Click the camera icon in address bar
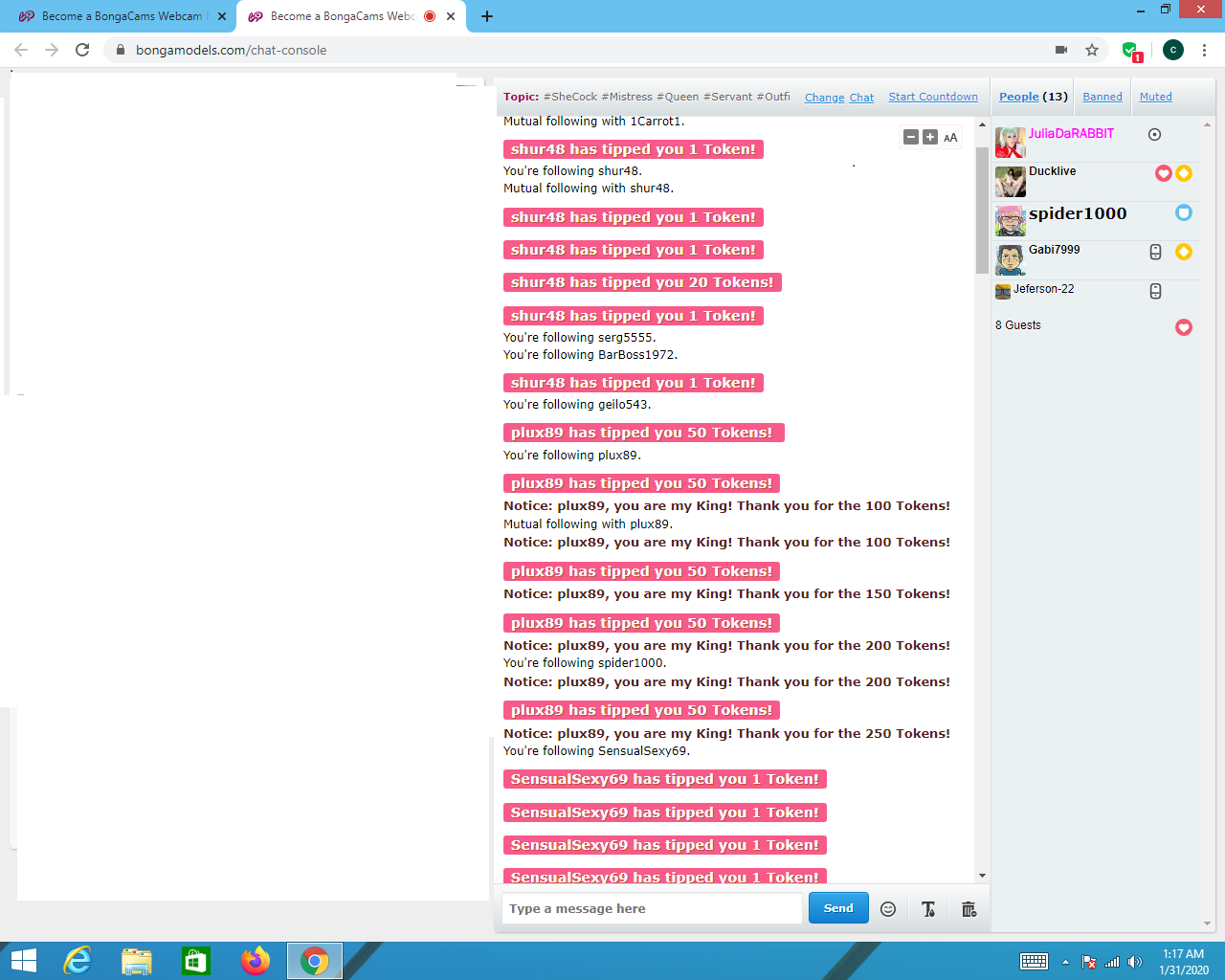Viewport: 1225px width, 980px height. click(1060, 50)
